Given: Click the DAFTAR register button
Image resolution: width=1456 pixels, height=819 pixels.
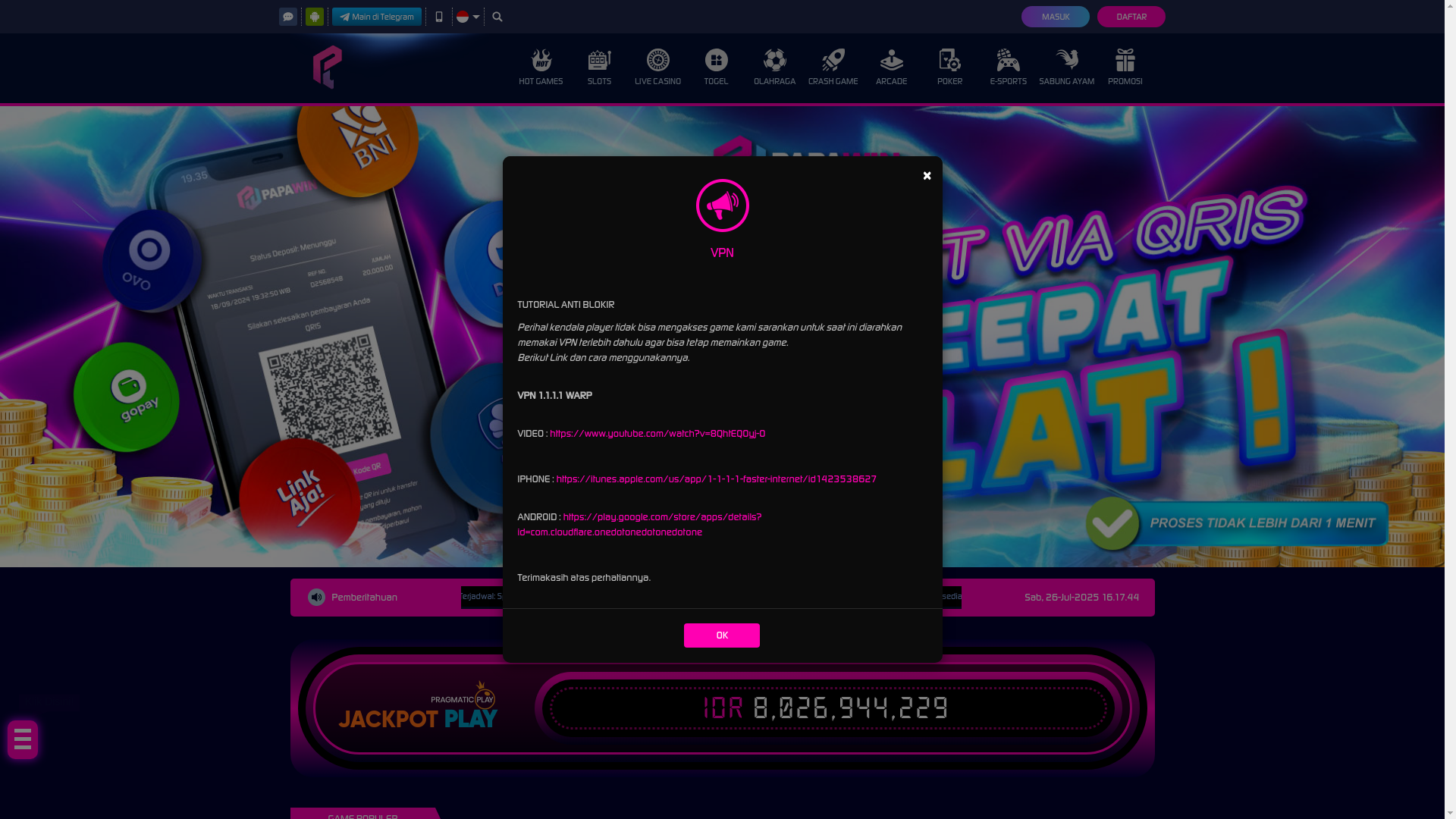Looking at the screenshot, I should (x=1131, y=17).
